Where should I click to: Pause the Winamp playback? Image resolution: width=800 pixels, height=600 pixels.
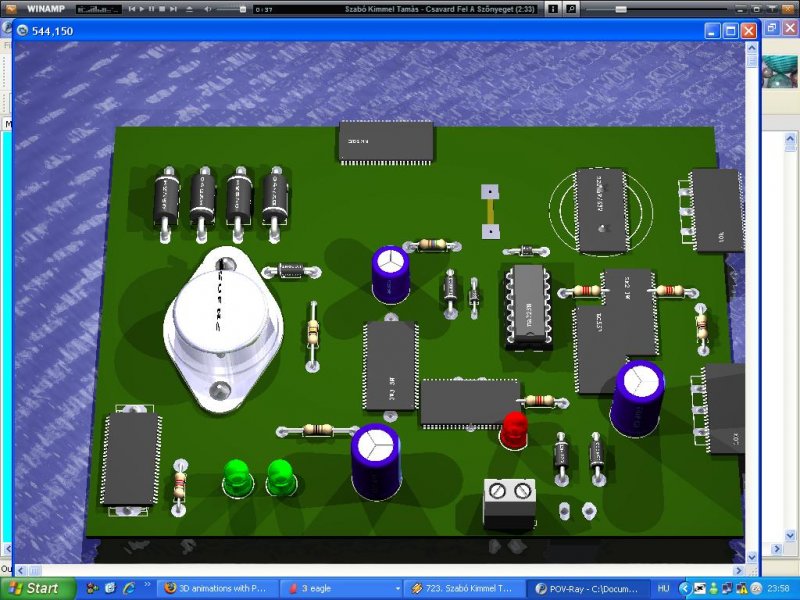(x=152, y=9)
